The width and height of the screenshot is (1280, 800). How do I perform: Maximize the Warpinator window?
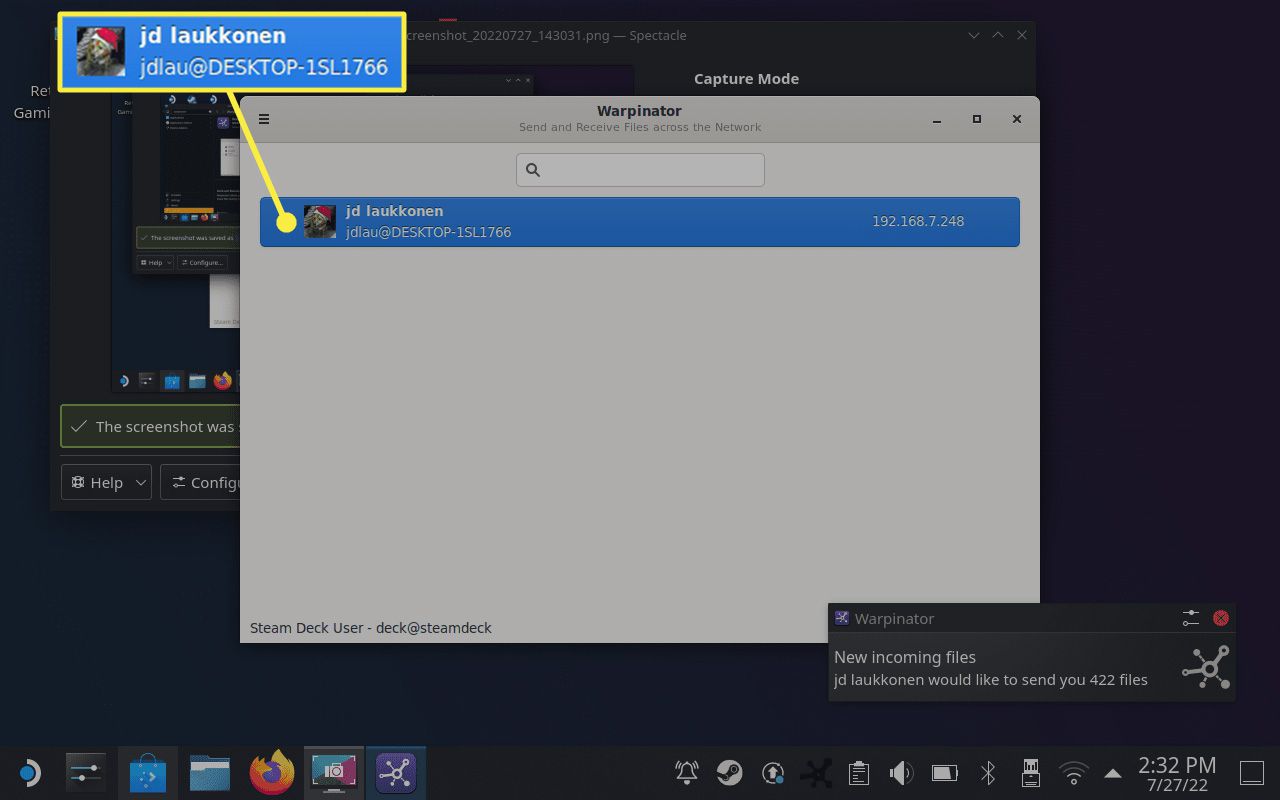[x=977, y=119]
